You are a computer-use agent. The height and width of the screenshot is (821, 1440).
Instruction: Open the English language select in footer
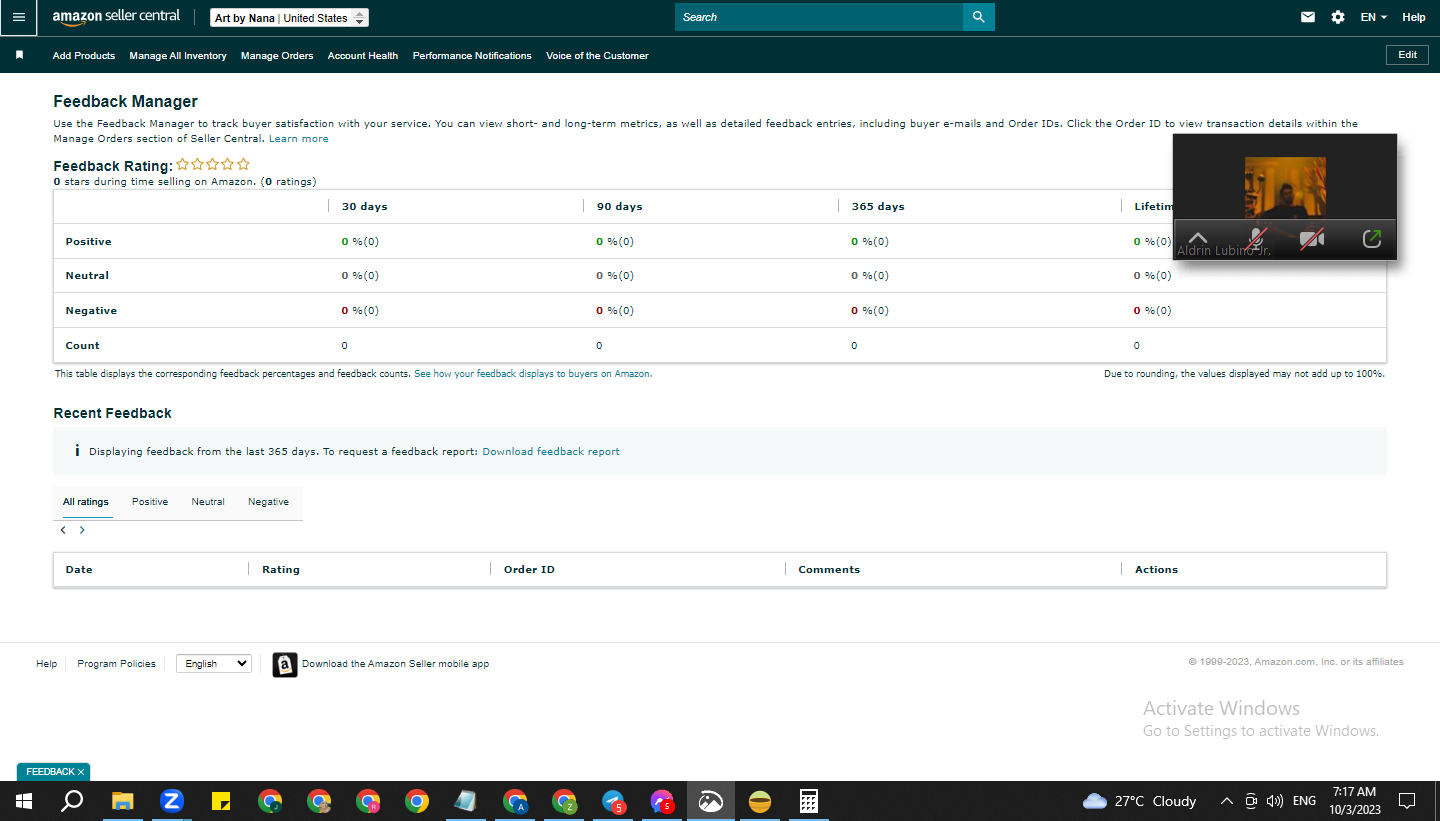tap(214, 663)
